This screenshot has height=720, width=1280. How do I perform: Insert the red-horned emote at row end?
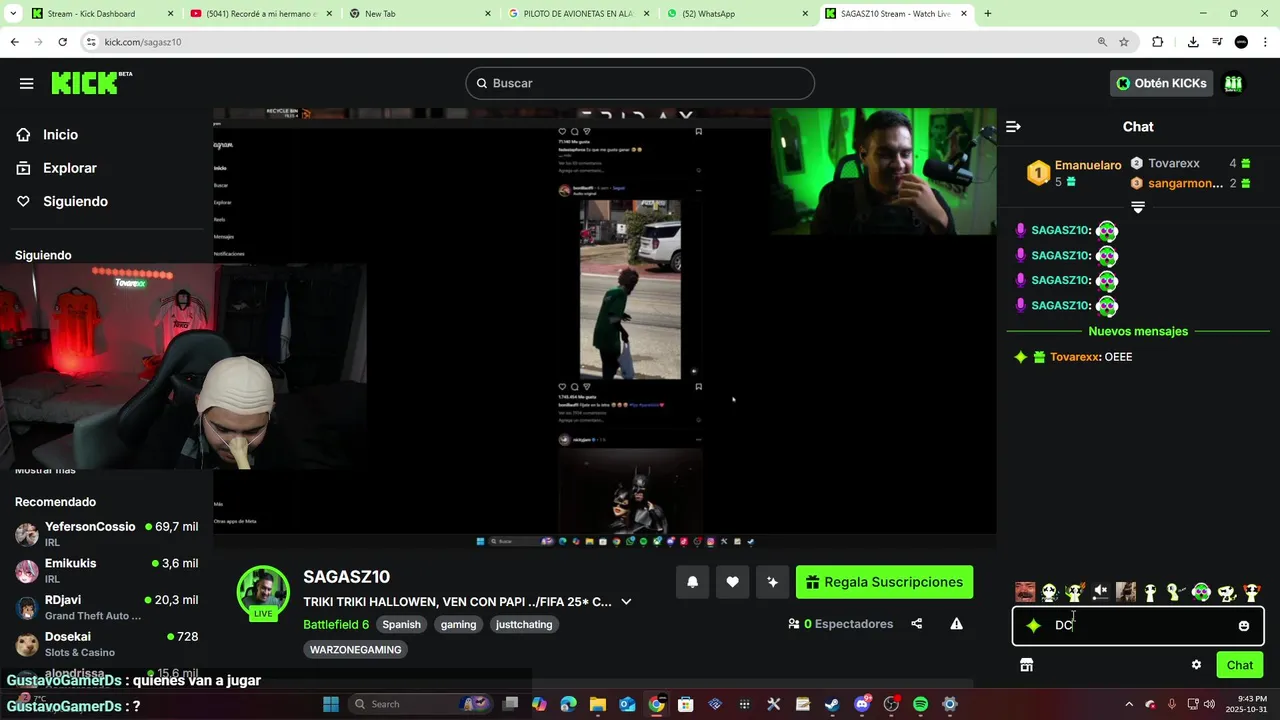[1251, 592]
